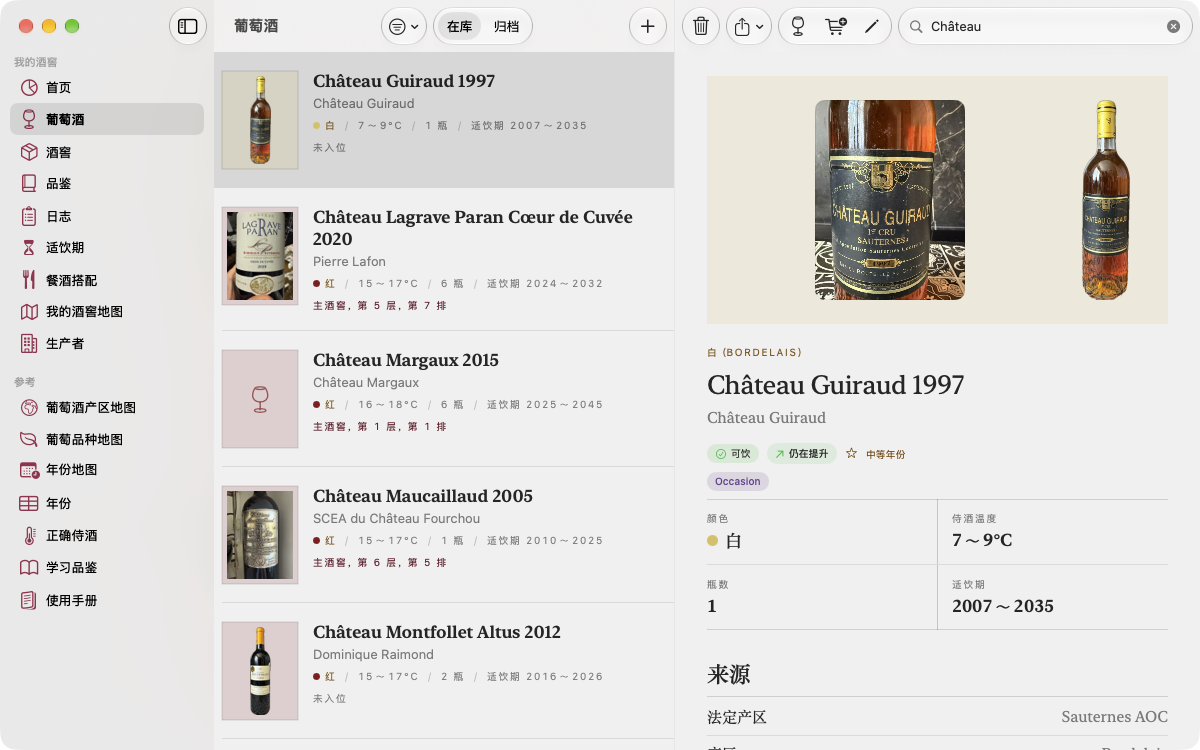The image size is (1200, 750).
Task: Open 酒窖 in the sidebar
Action: (x=107, y=152)
